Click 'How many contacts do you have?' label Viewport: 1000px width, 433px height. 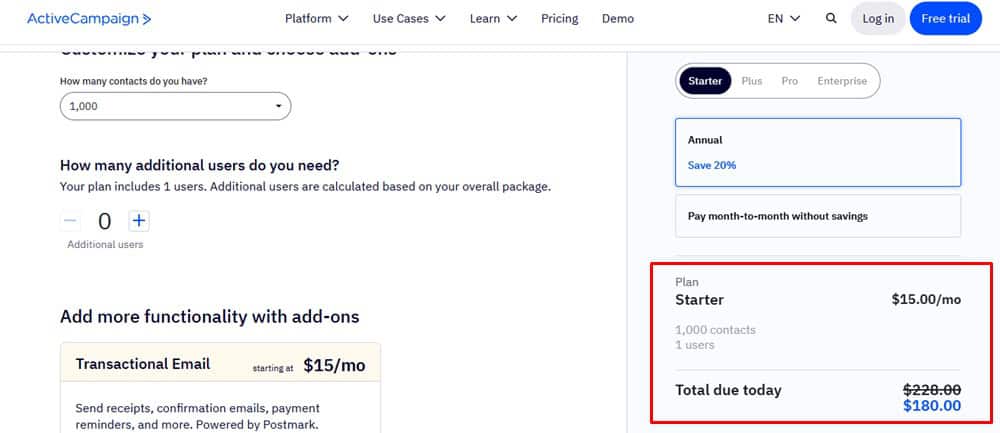(x=133, y=82)
